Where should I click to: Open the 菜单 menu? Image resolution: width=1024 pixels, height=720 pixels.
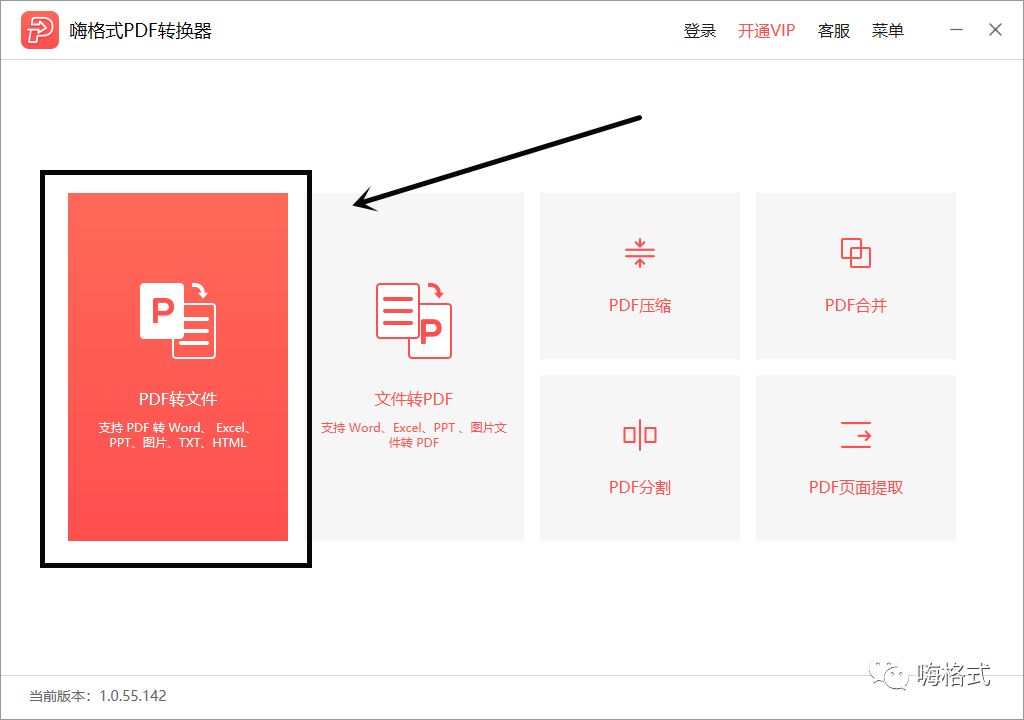(x=888, y=30)
